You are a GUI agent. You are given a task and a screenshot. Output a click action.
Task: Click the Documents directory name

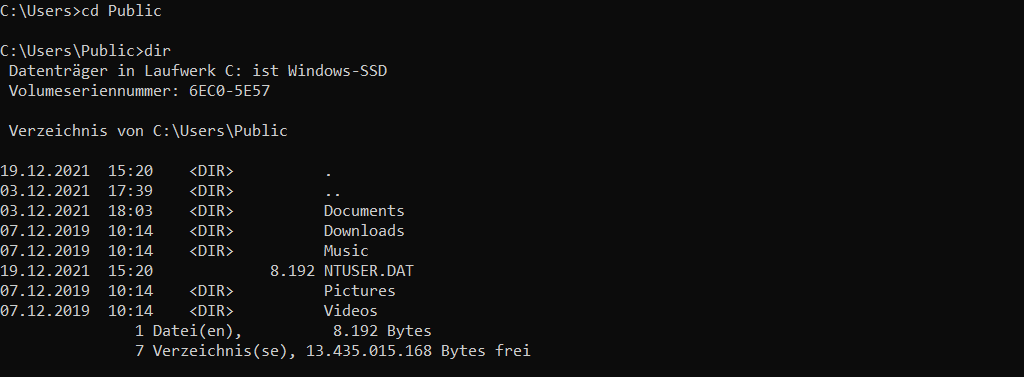pos(364,211)
